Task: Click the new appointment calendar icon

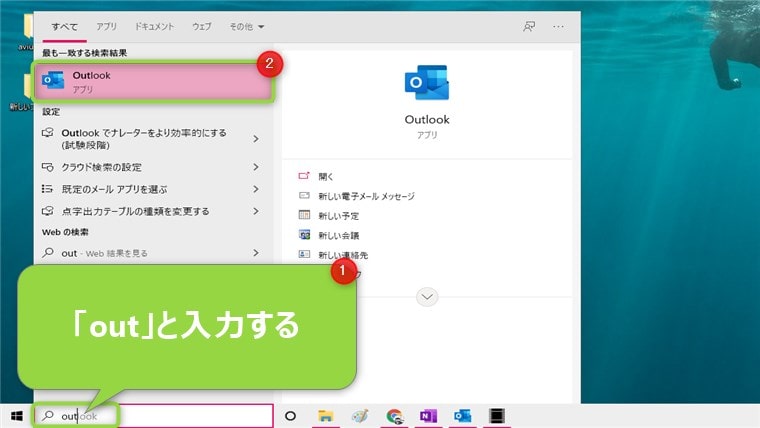Action: click(x=304, y=215)
